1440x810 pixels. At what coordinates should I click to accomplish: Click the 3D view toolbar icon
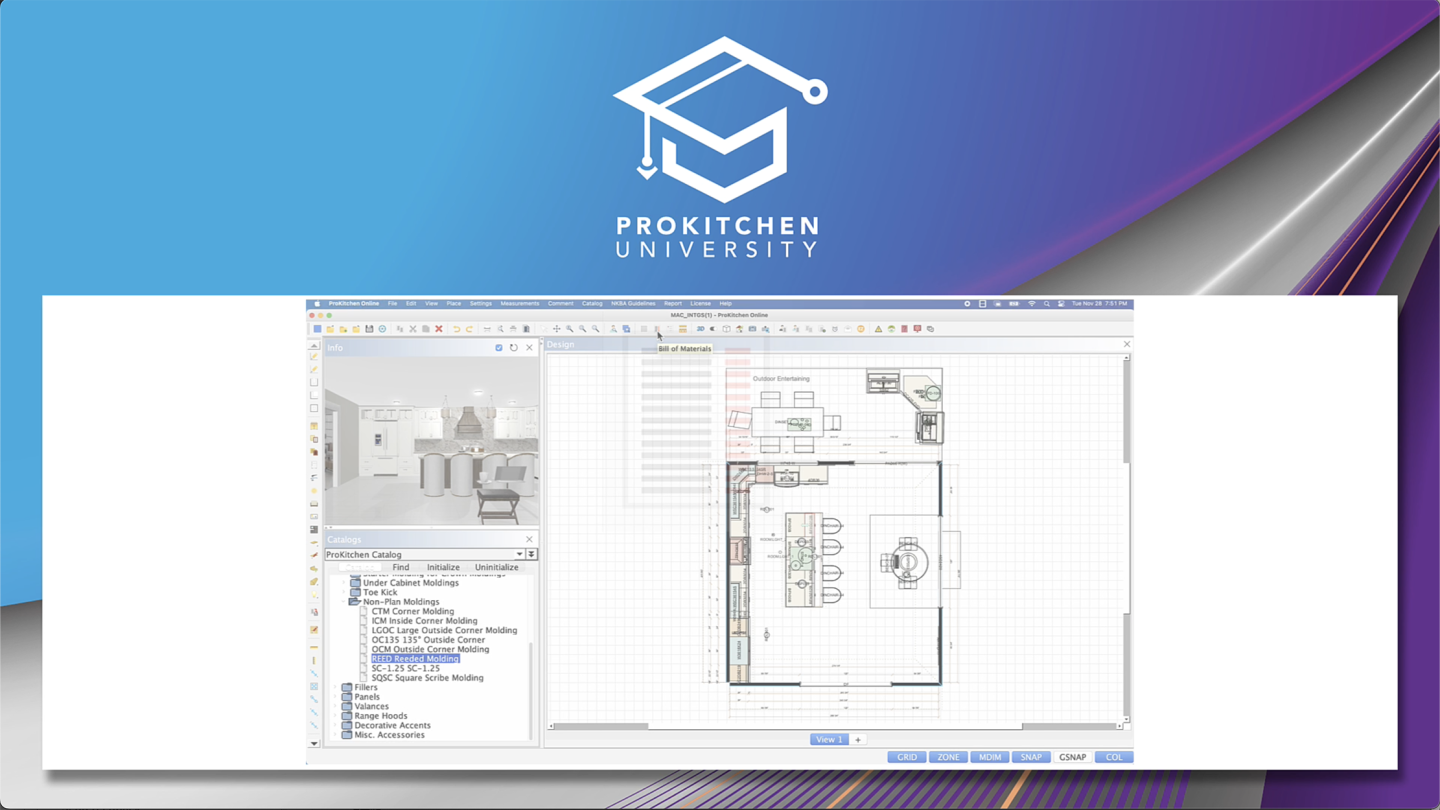point(700,329)
